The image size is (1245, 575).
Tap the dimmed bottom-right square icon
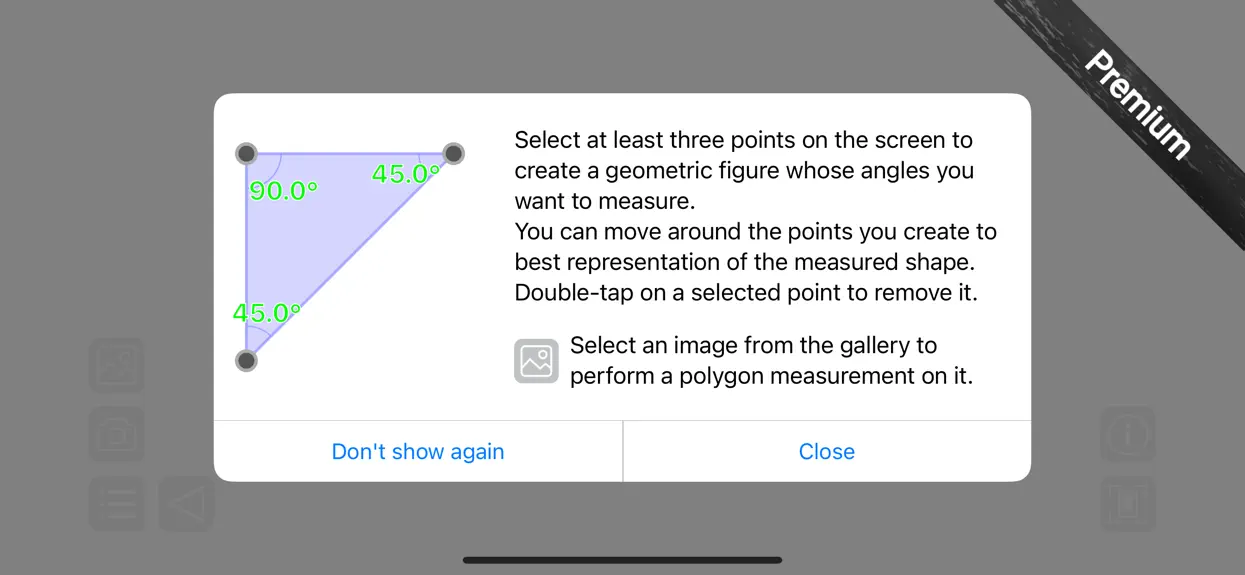(1128, 503)
